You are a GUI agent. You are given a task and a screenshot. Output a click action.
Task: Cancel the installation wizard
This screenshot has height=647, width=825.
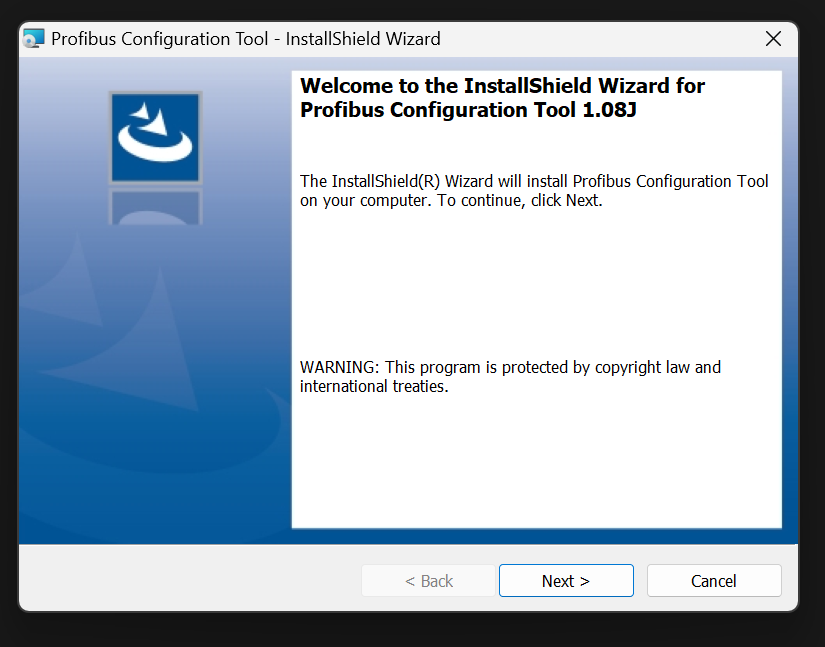[x=714, y=581]
